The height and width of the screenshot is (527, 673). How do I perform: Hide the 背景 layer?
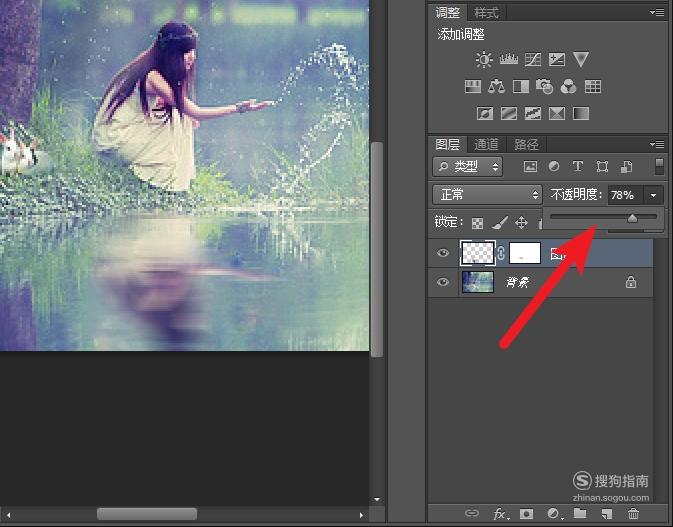(x=443, y=282)
